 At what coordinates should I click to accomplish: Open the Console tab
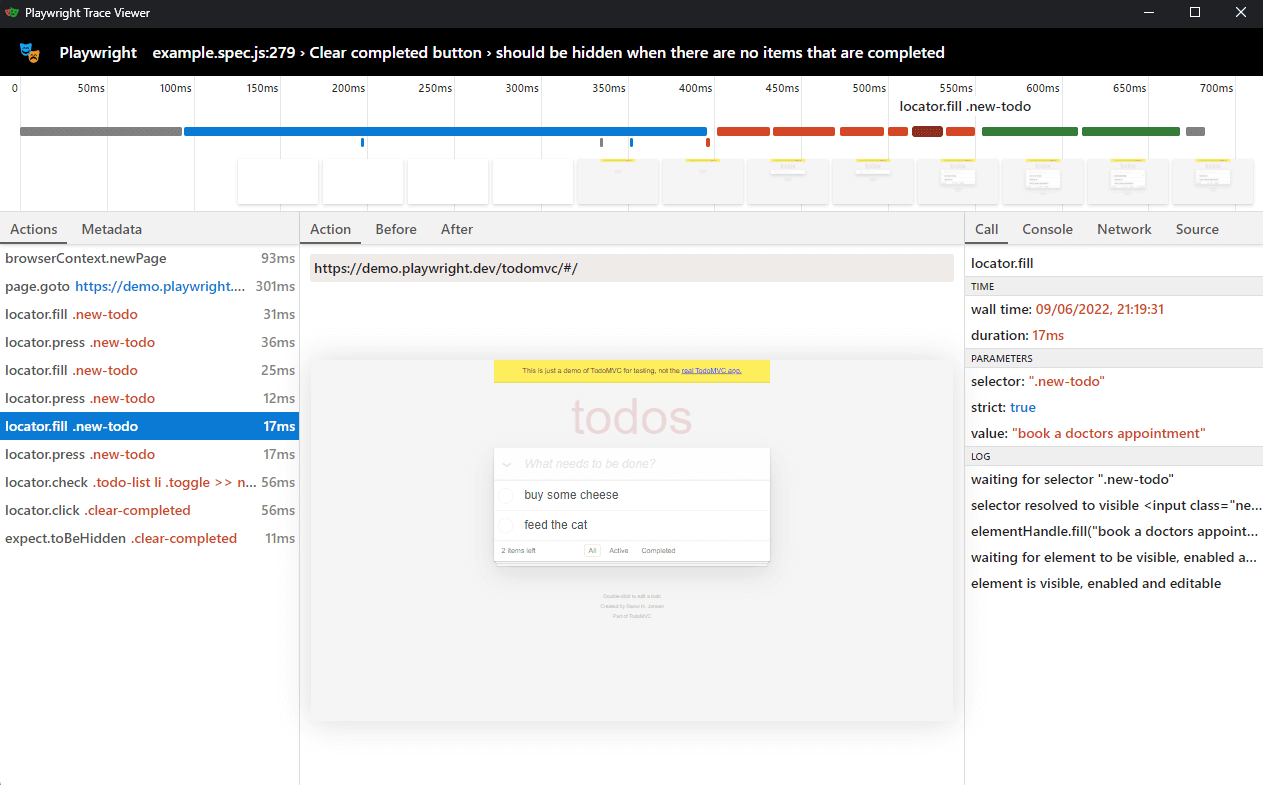1047,229
